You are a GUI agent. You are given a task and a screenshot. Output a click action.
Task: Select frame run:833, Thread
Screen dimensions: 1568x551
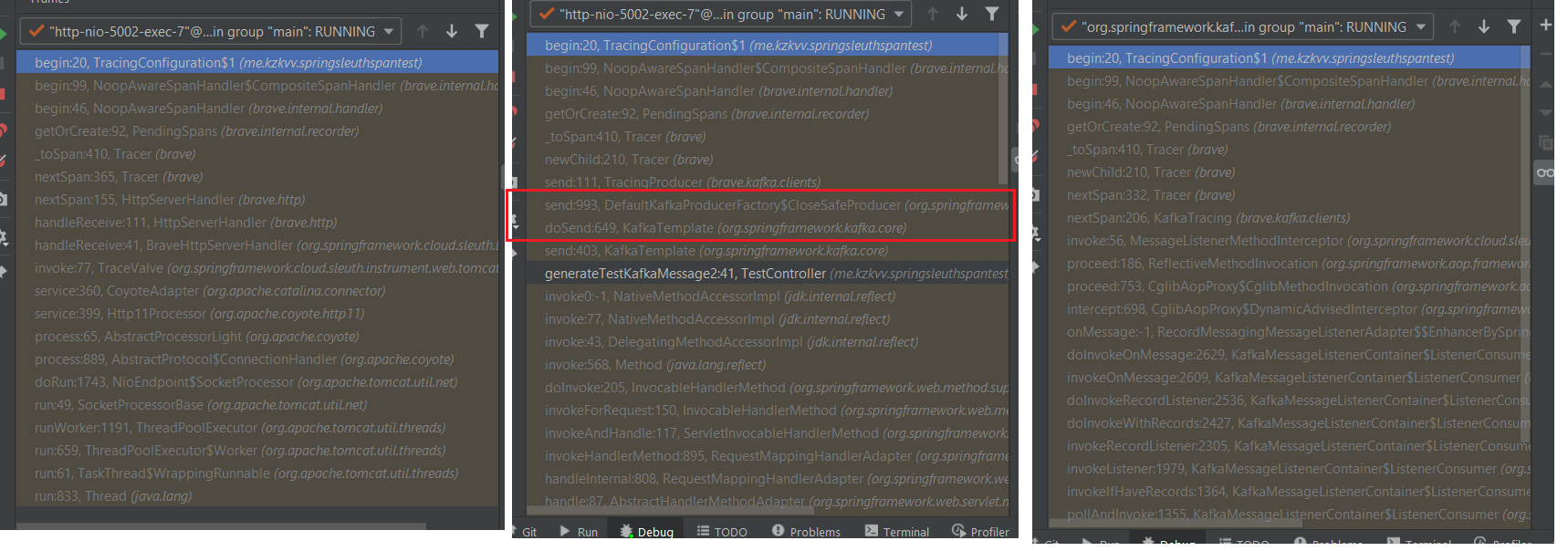point(257,496)
